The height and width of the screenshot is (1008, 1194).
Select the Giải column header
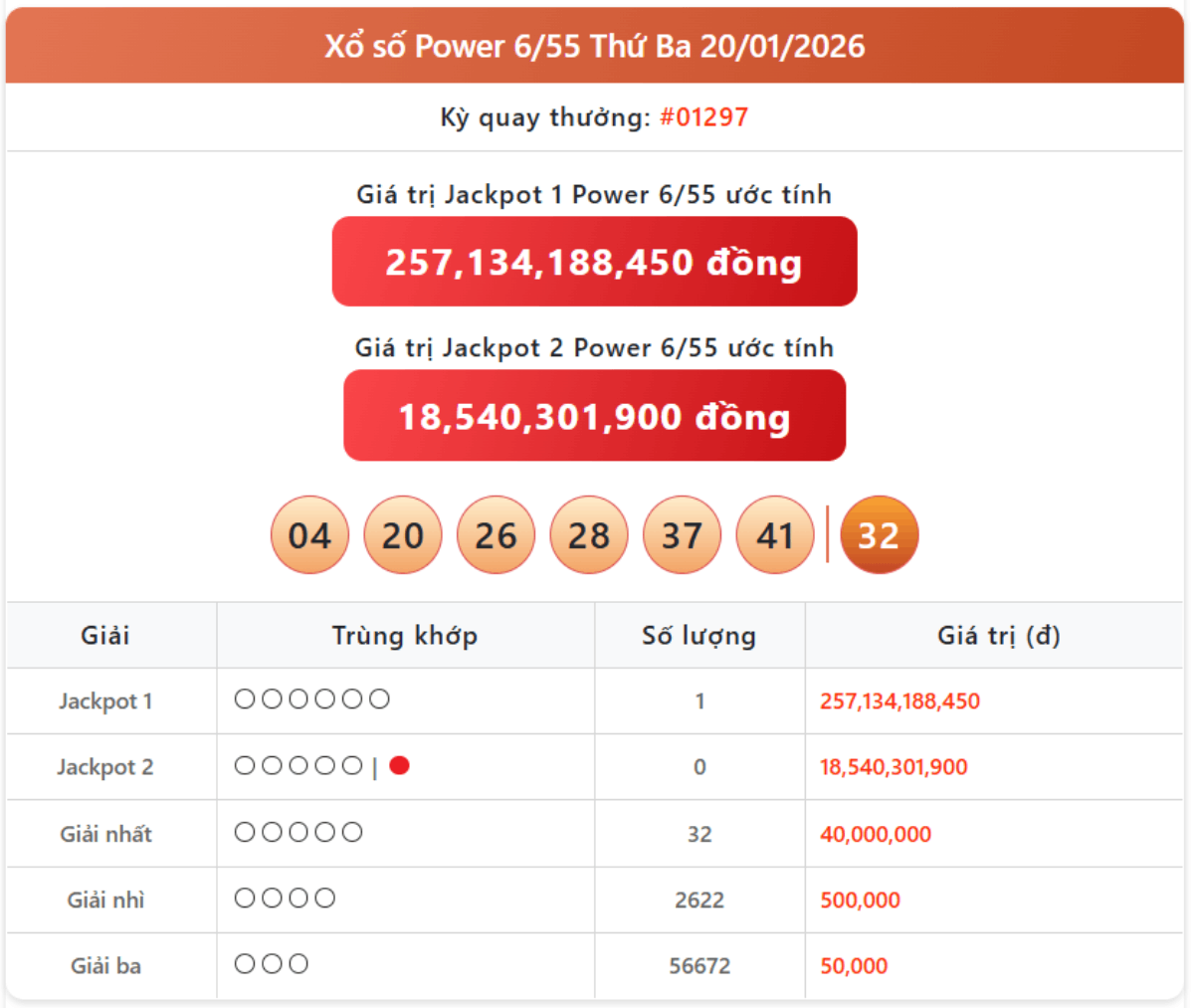tap(105, 635)
